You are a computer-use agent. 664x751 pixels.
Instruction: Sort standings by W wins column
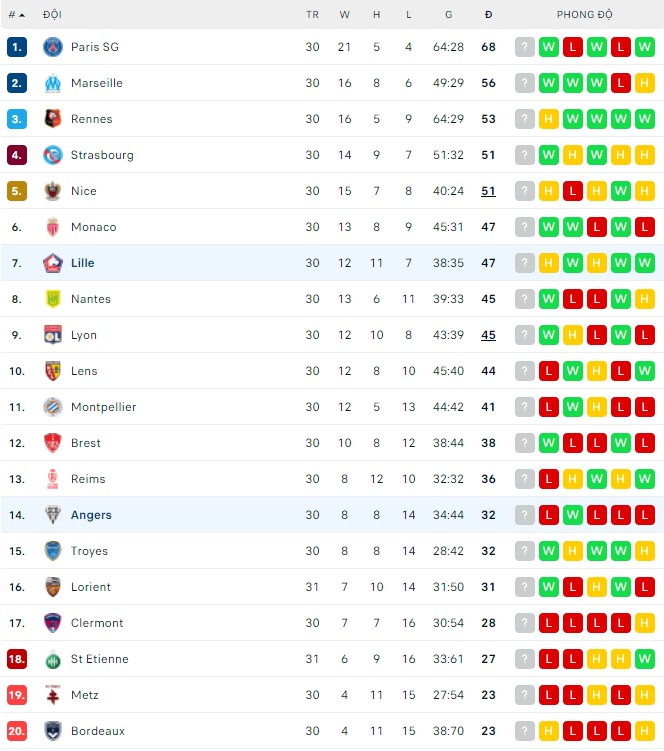[345, 15]
